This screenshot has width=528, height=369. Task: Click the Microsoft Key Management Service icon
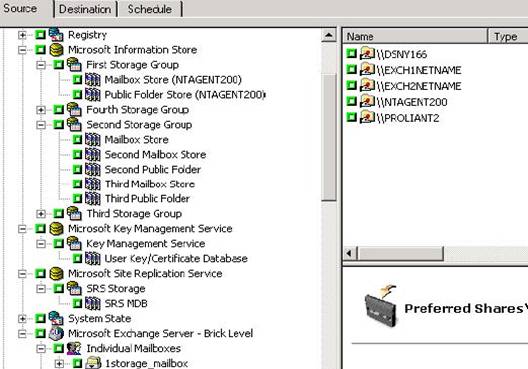pos(56,229)
